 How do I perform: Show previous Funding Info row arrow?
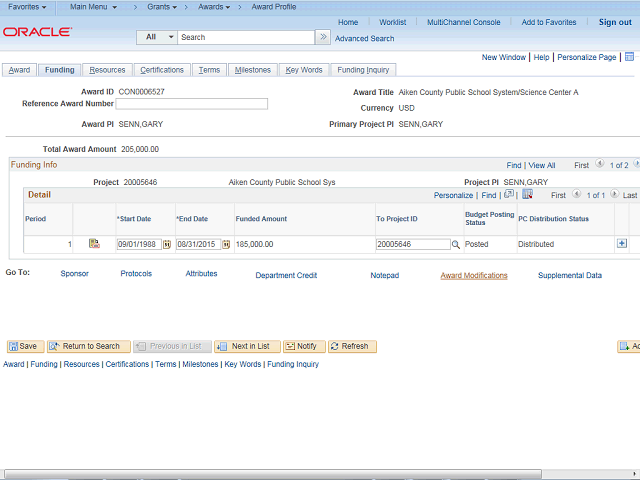(599, 164)
